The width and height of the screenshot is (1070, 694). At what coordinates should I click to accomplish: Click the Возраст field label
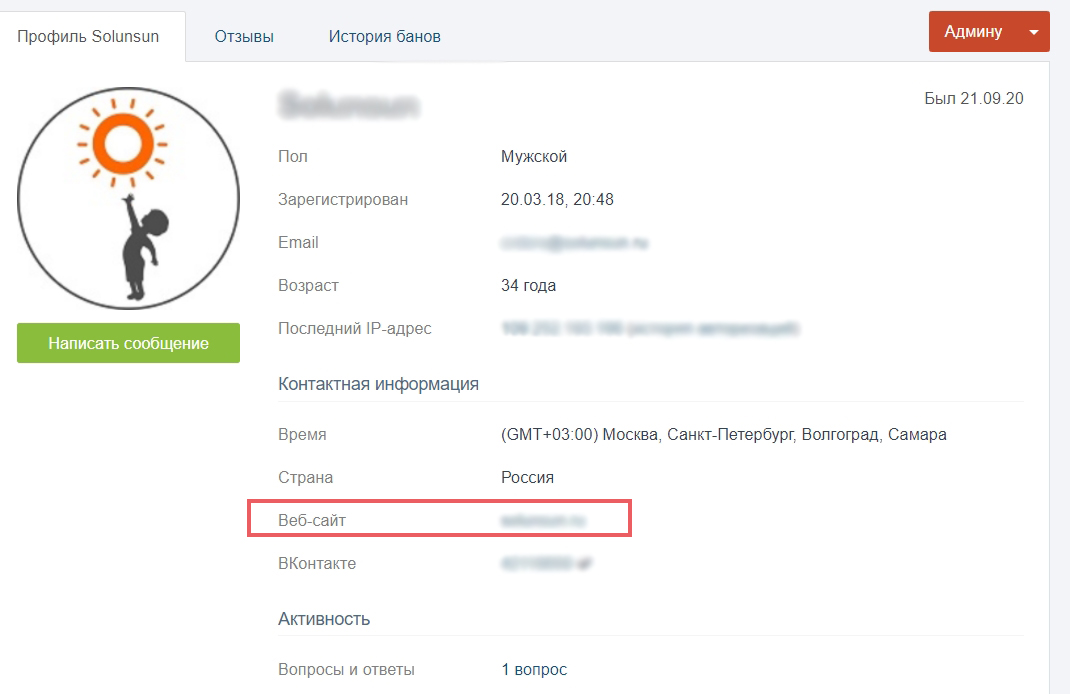[308, 286]
